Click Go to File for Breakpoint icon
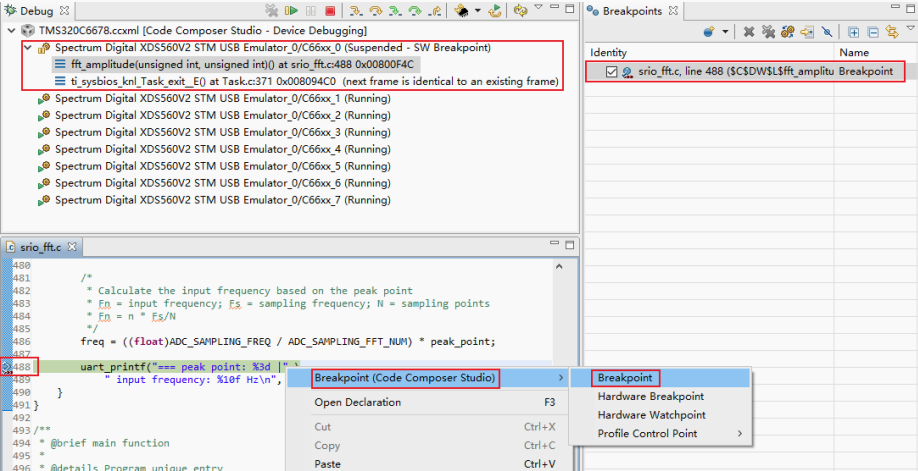Viewport: 918px width, 471px height. pos(807,32)
